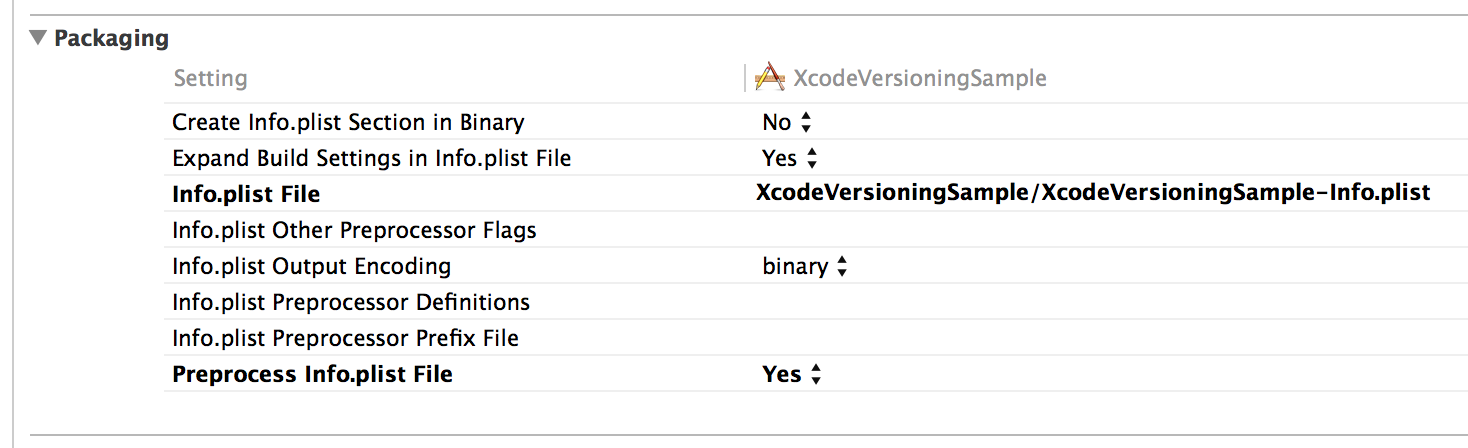The width and height of the screenshot is (1468, 448).
Task: Click the Packaging section title
Action: pyautogui.click(x=111, y=38)
